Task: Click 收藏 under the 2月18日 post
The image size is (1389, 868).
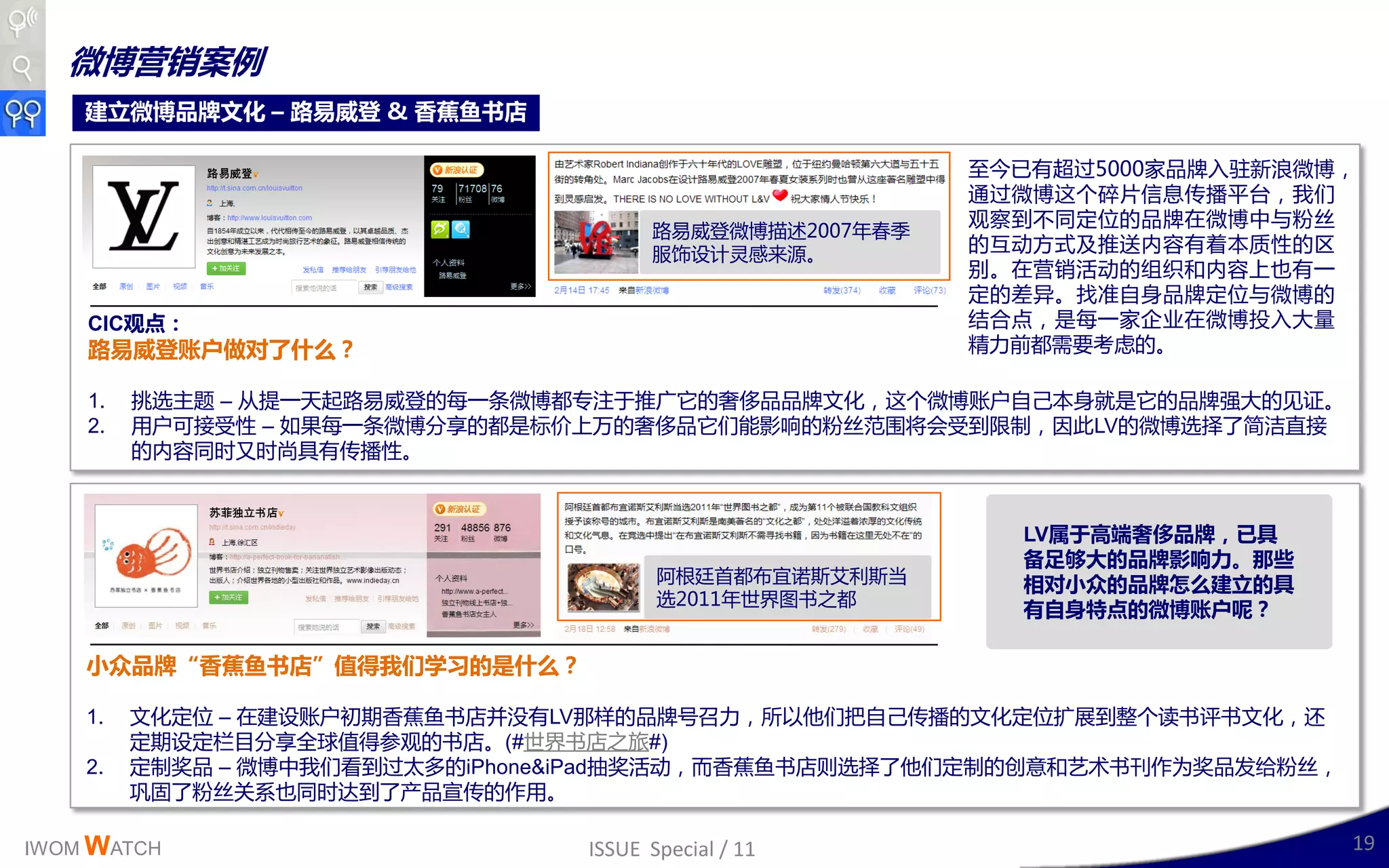Action: [870, 629]
